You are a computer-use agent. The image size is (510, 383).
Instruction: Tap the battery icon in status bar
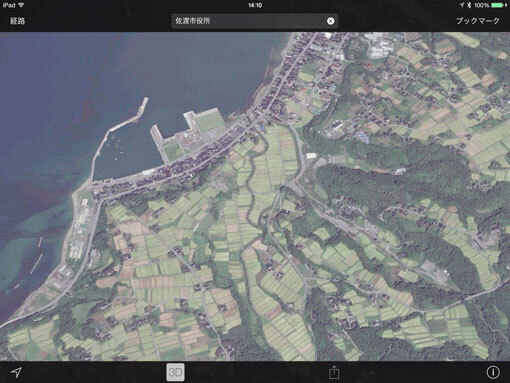pos(498,5)
